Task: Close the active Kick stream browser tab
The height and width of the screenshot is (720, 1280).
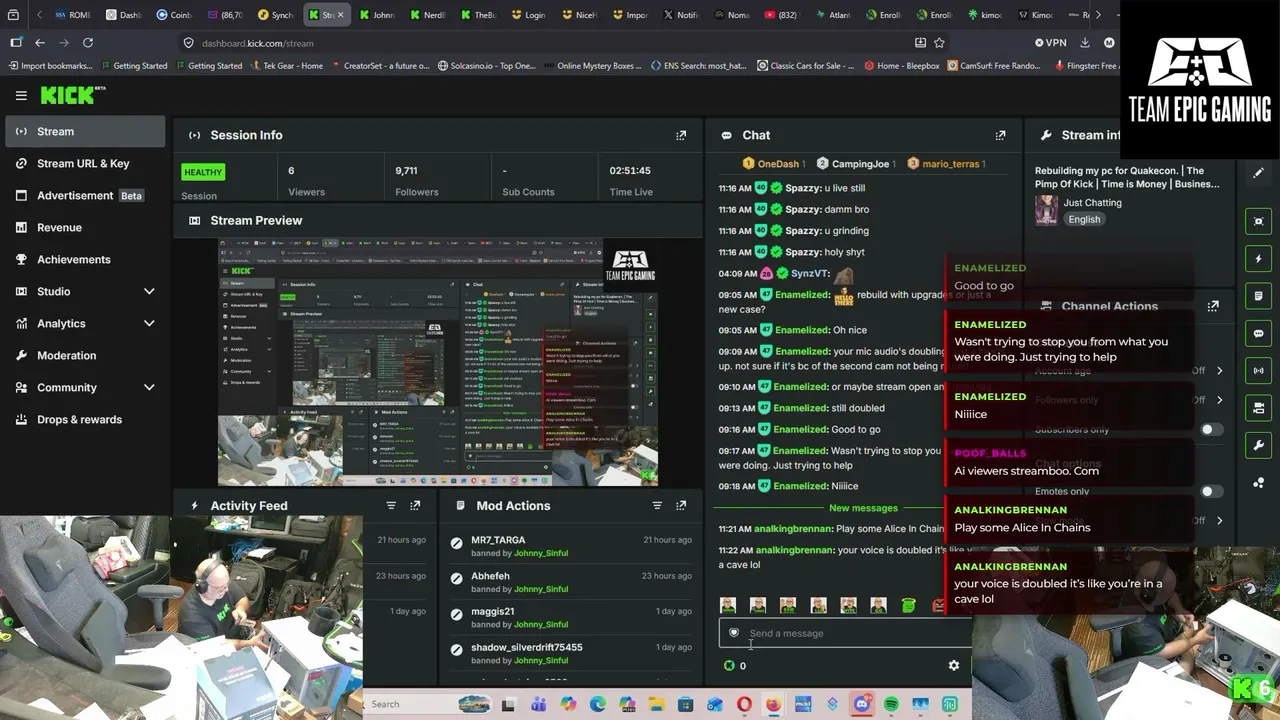Action: (x=340, y=15)
